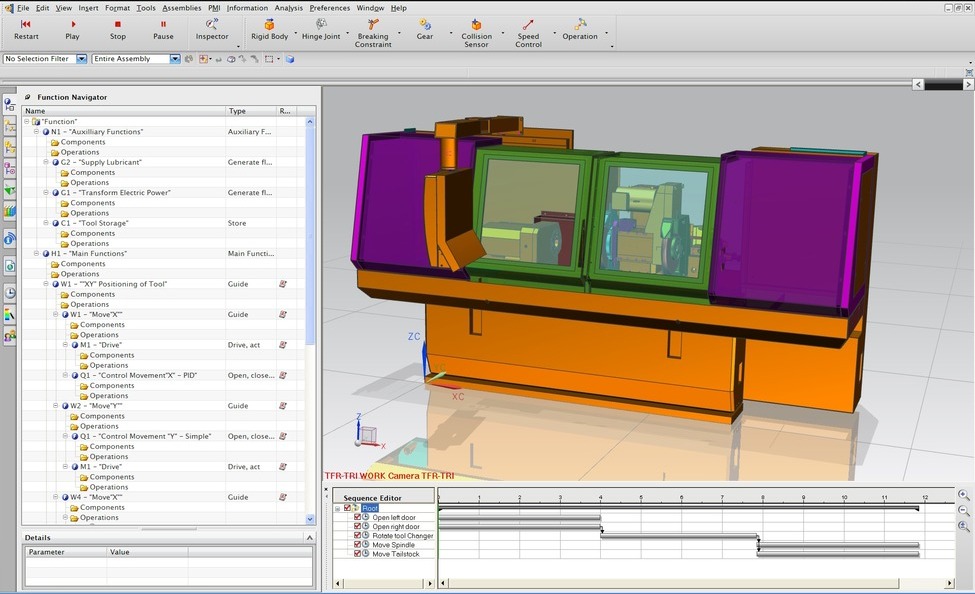Open the Assemblies menu
975x594 pixels.
[182, 8]
